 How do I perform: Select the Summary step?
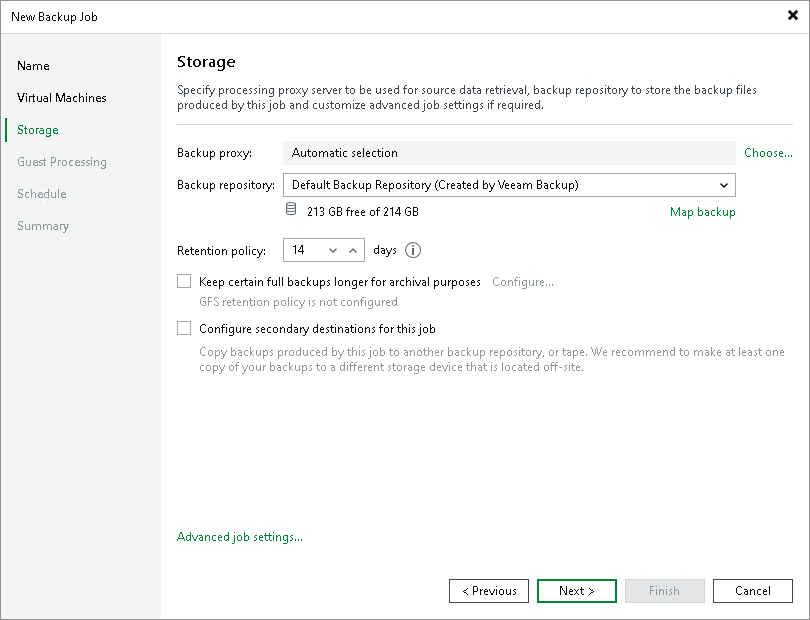[x=43, y=226]
